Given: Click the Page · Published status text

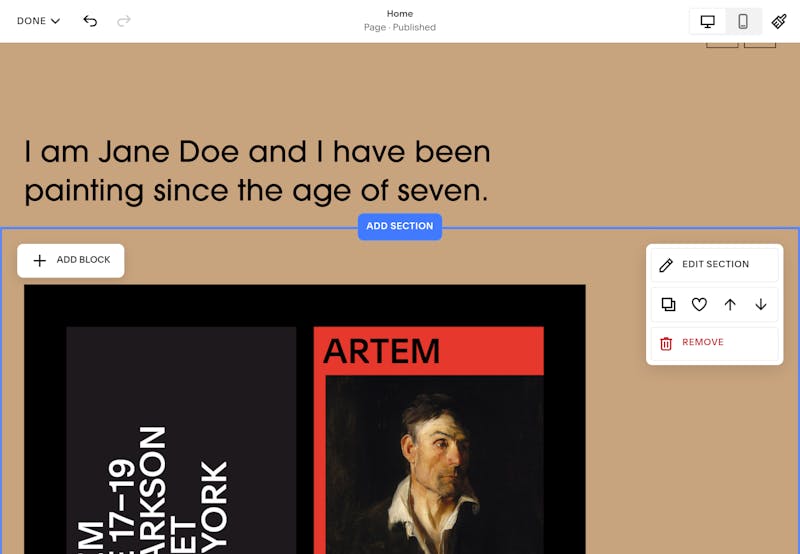Looking at the screenshot, I should coord(399,27).
